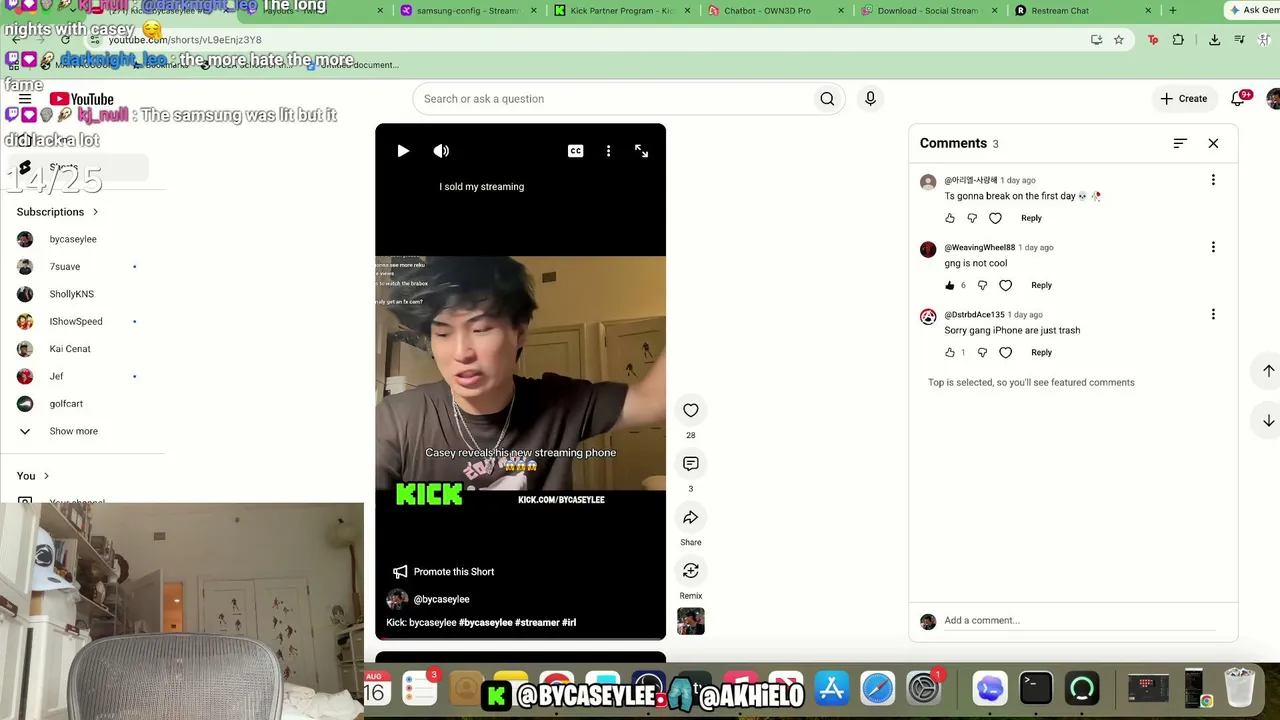Like the 'Ts gonna break' comment
The image size is (1280, 720).
click(950, 218)
